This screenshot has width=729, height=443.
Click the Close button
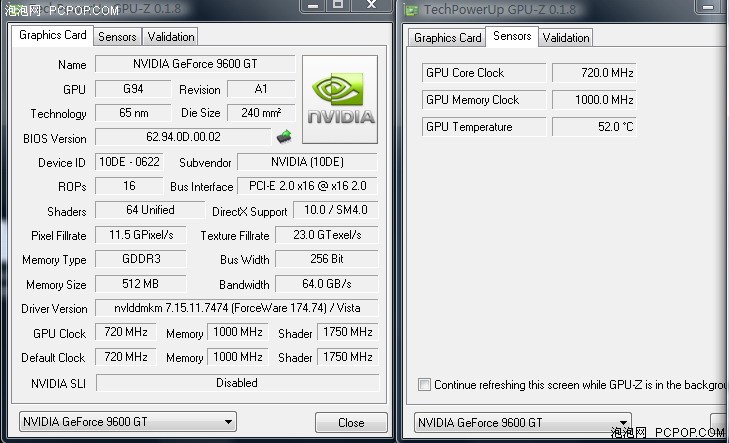[351, 423]
